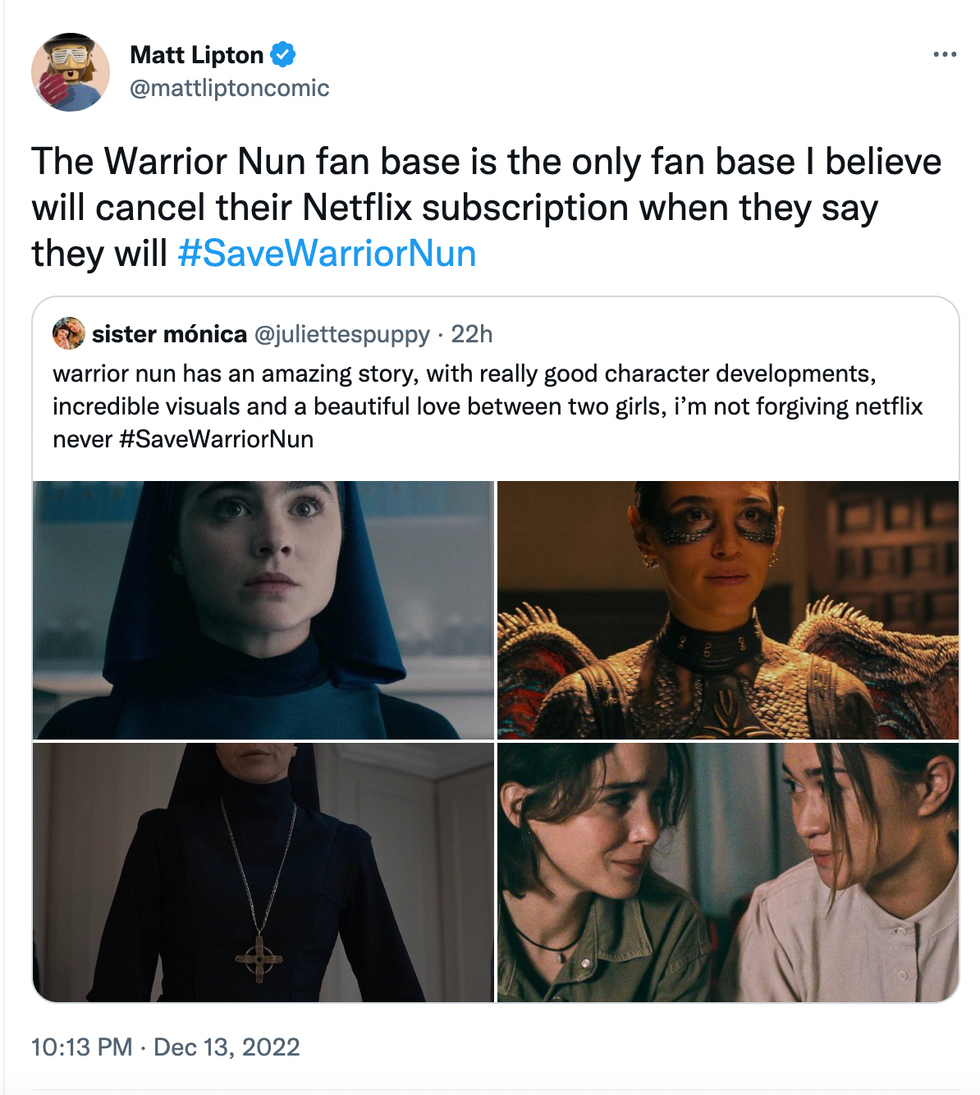This screenshot has width=980, height=1095.
Task: Click the blue #SaveWarriorNun hashtag
Action: (327, 253)
